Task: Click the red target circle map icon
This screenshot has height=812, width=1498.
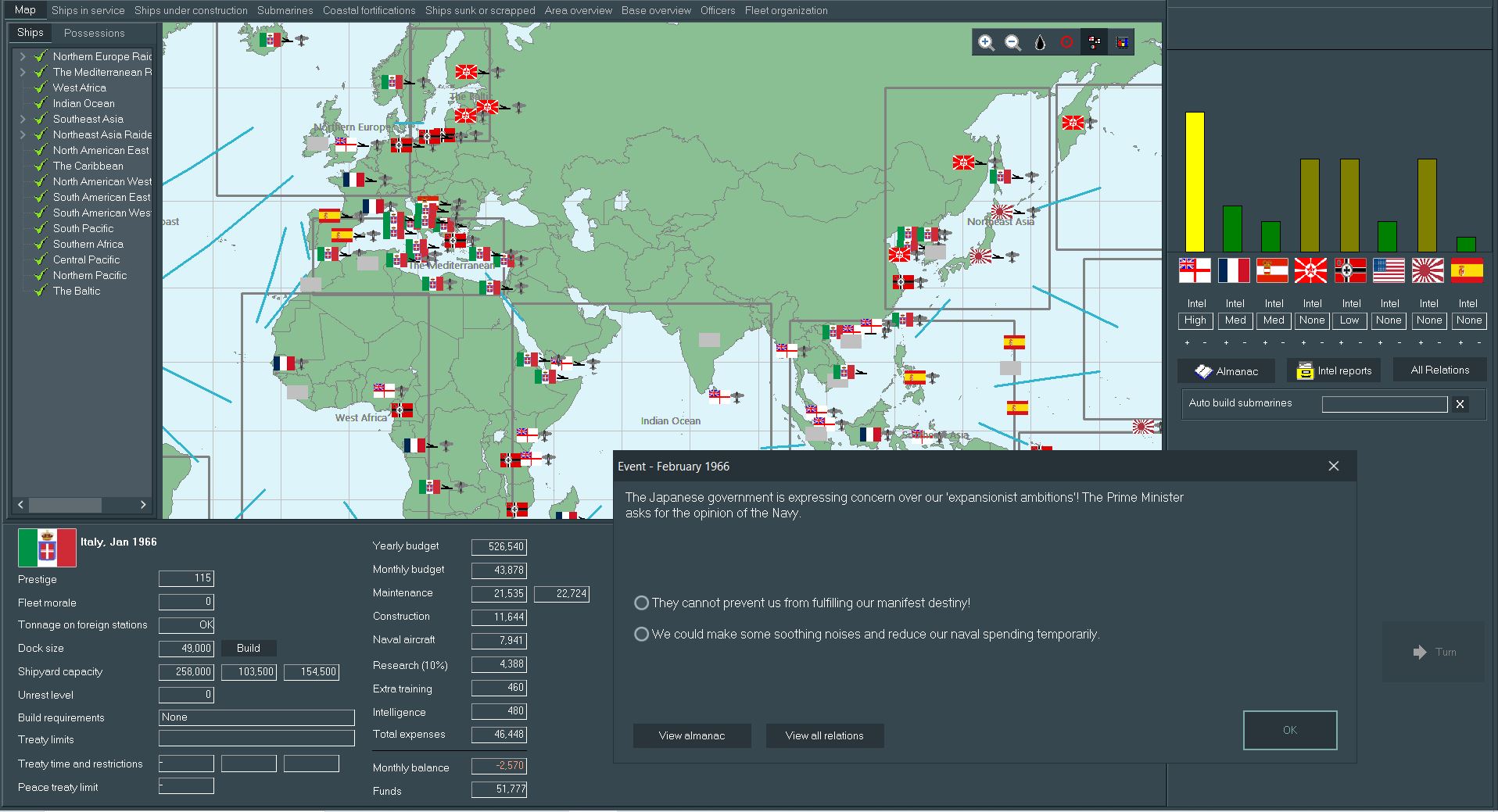Action: click(1066, 43)
